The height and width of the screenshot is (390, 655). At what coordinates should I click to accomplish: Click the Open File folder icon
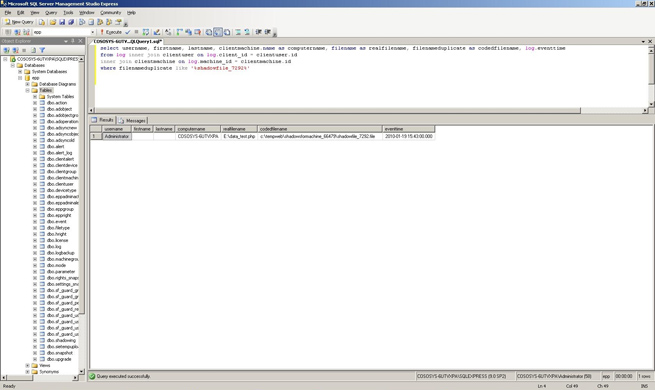pyautogui.click(x=53, y=22)
